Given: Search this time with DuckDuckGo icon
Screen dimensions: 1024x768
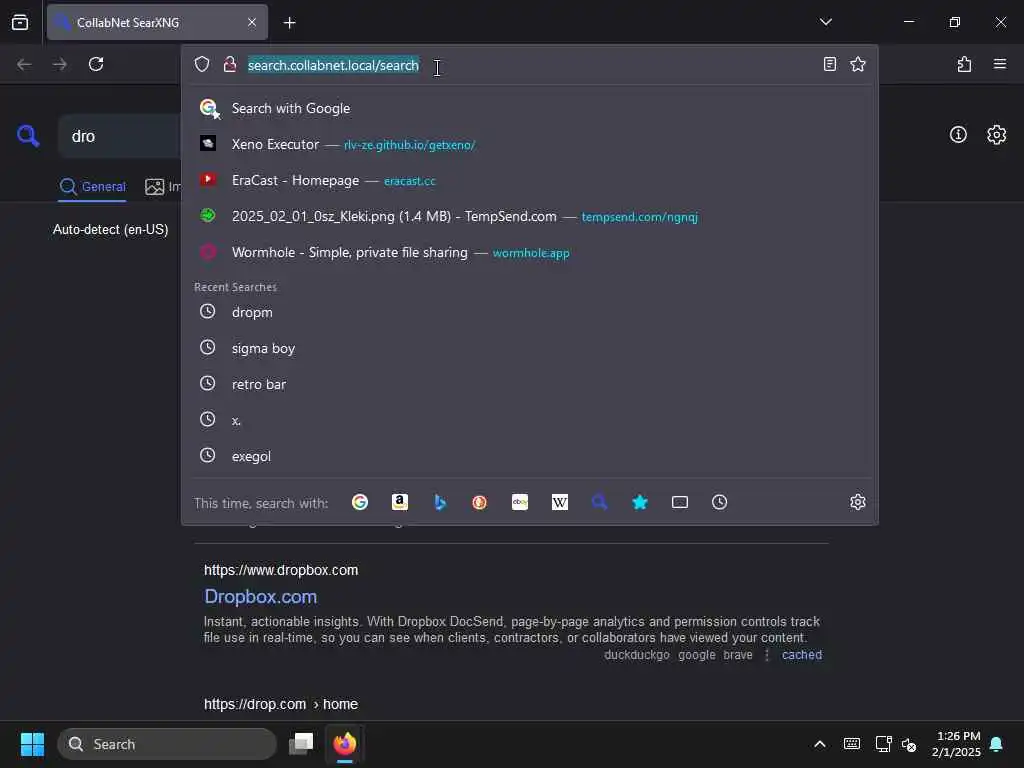Looking at the screenshot, I should pyautogui.click(x=479, y=502).
